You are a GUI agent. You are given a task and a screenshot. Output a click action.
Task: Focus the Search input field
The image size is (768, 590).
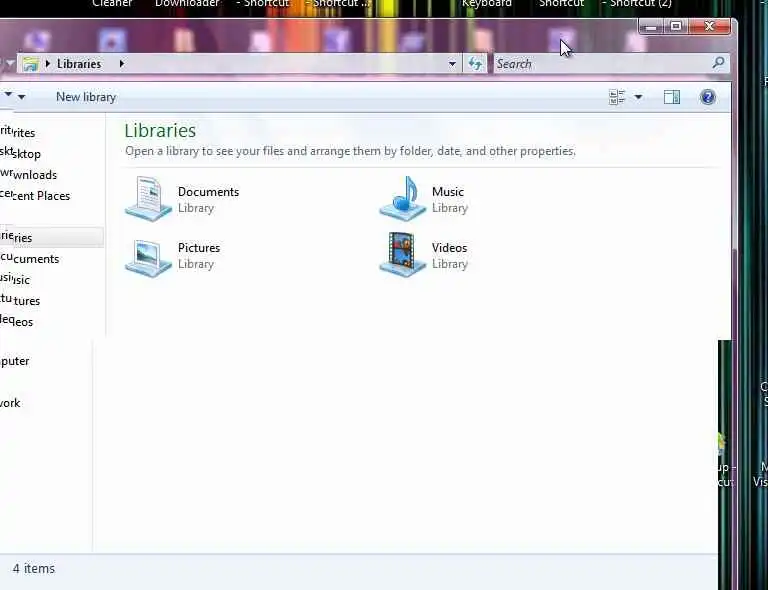point(602,64)
